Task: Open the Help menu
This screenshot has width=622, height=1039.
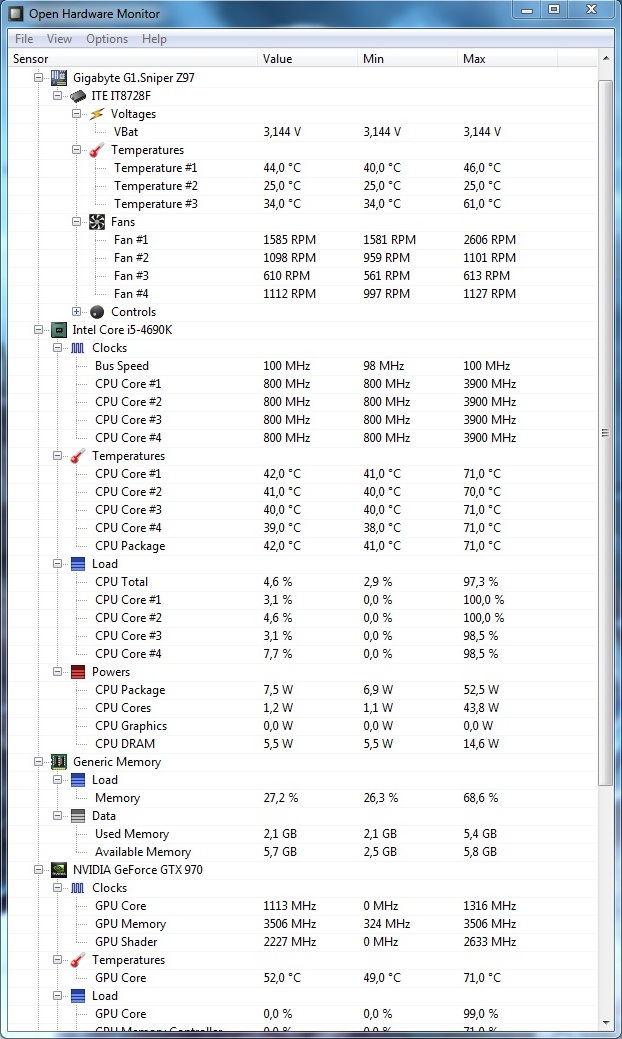Action: pyautogui.click(x=154, y=39)
